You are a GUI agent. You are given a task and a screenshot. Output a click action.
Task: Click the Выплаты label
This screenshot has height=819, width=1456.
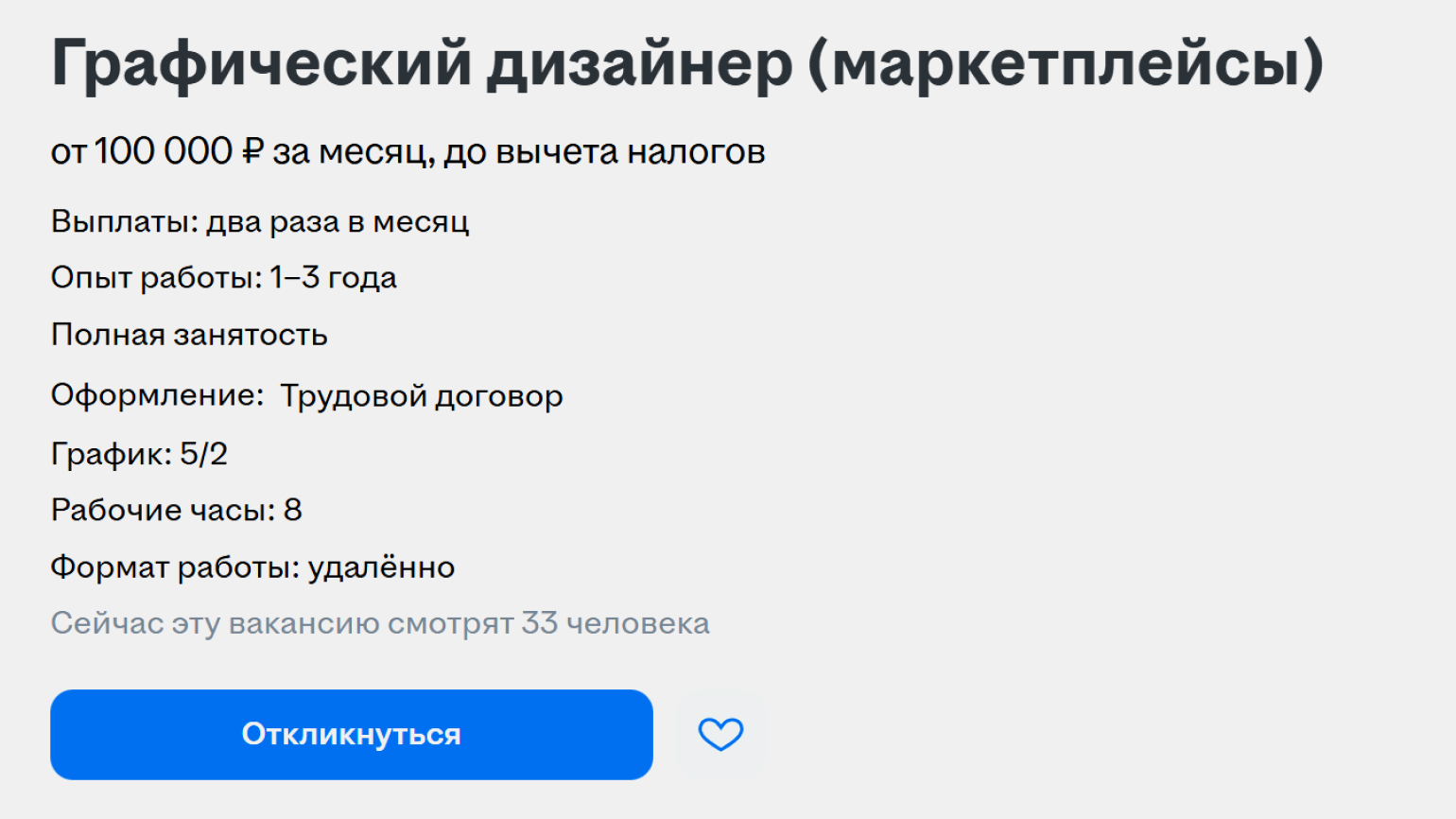point(124,221)
